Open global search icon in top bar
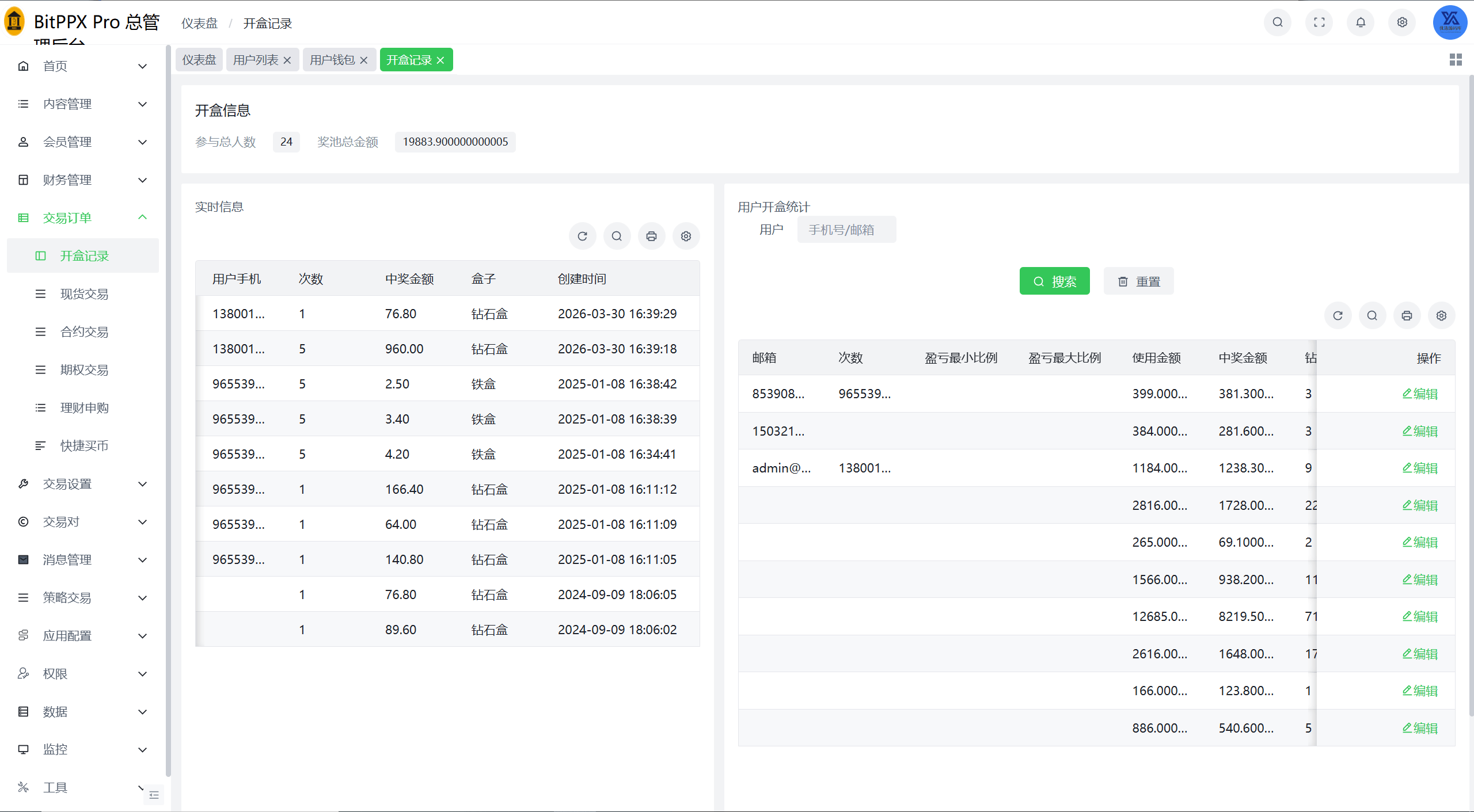Screen dimensions: 1474x812 1277,22
